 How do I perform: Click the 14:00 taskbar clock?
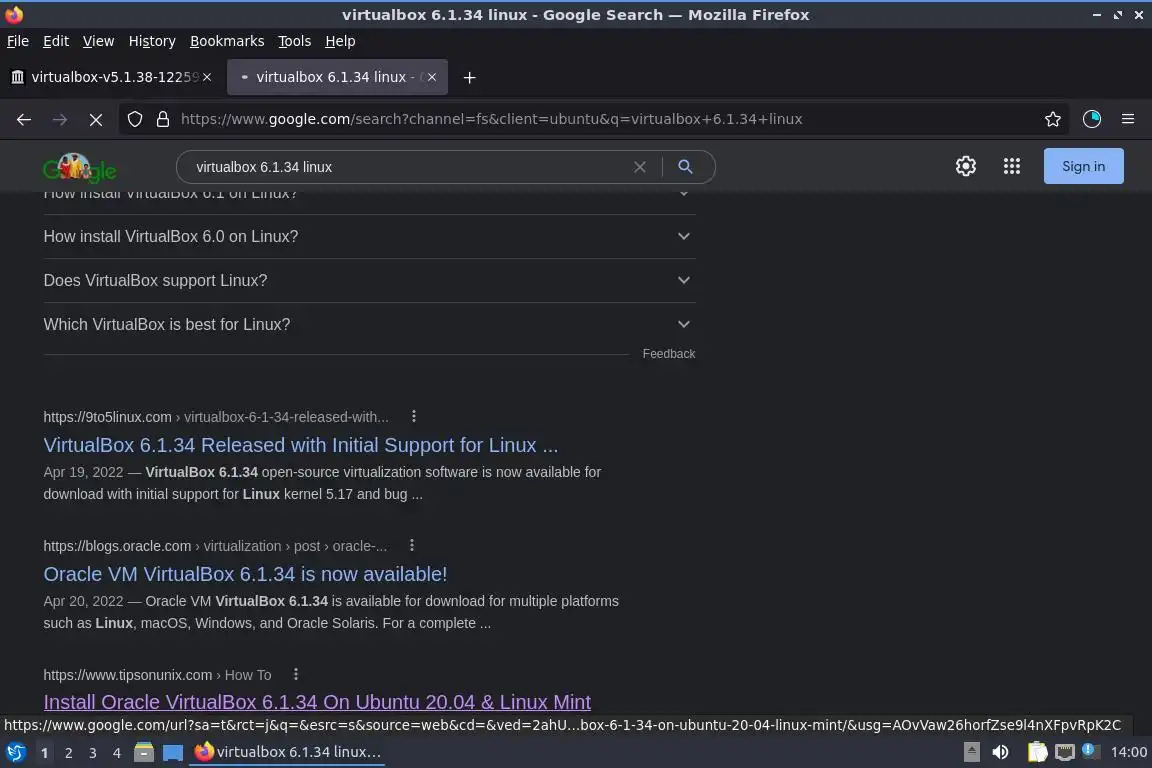tap(1128, 753)
